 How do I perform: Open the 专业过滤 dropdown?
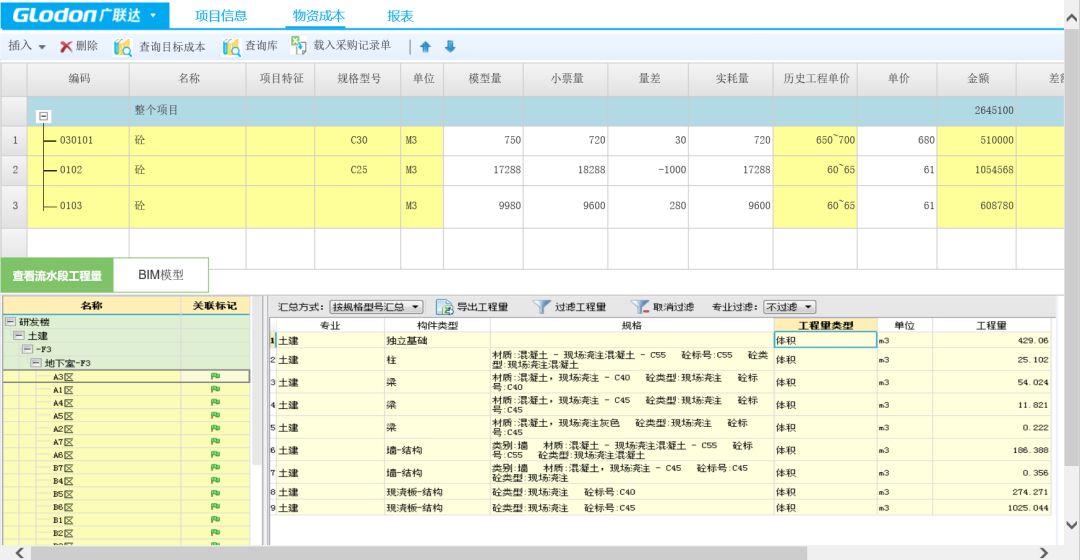[790, 307]
